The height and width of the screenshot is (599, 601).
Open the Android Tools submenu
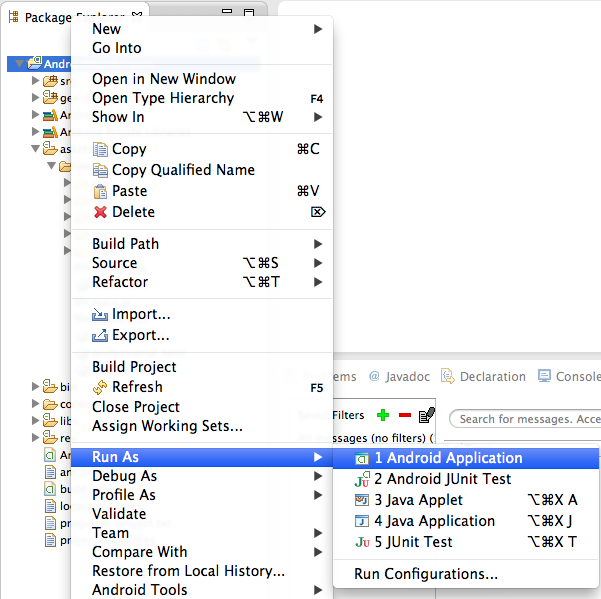click(202, 590)
